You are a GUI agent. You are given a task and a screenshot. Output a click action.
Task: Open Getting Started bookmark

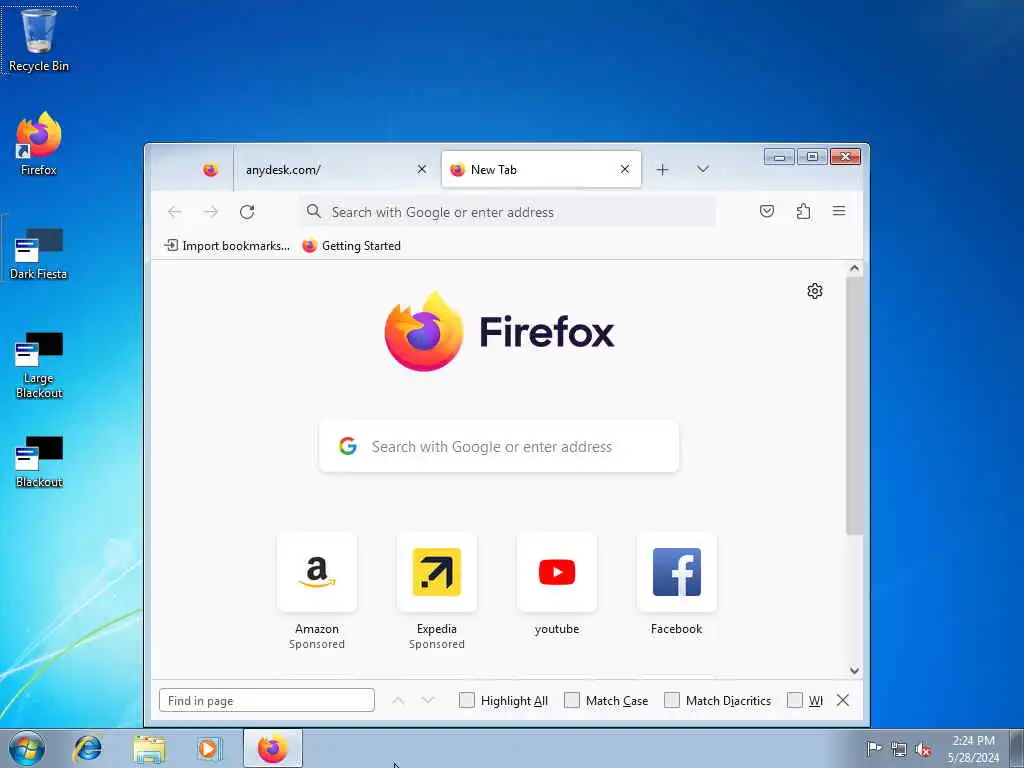pos(351,246)
